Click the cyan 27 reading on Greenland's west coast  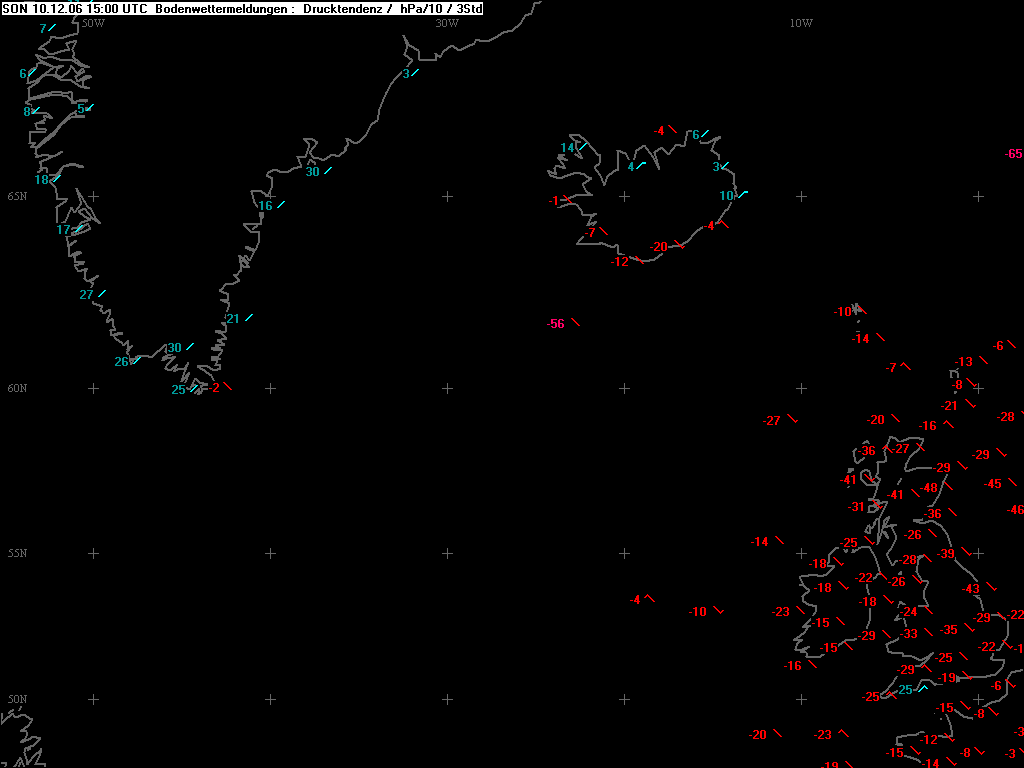86,295
